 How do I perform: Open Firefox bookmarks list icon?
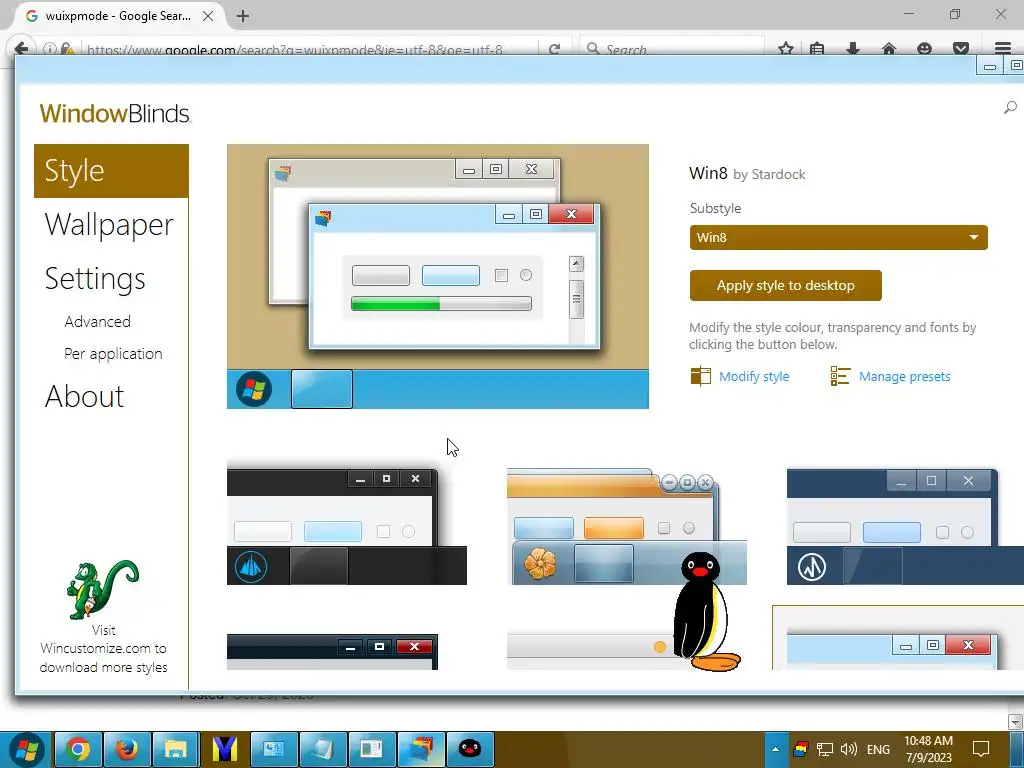pos(817,49)
